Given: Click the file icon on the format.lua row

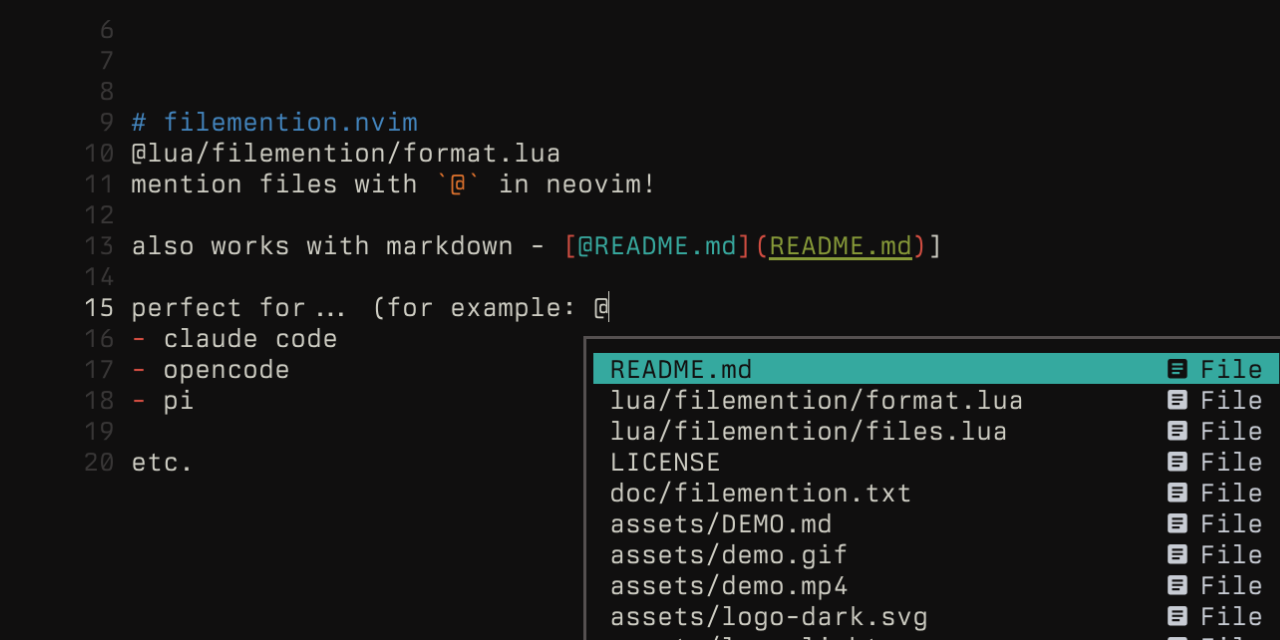Looking at the screenshot, I should pyautogui.click(x=1178, y=400).
